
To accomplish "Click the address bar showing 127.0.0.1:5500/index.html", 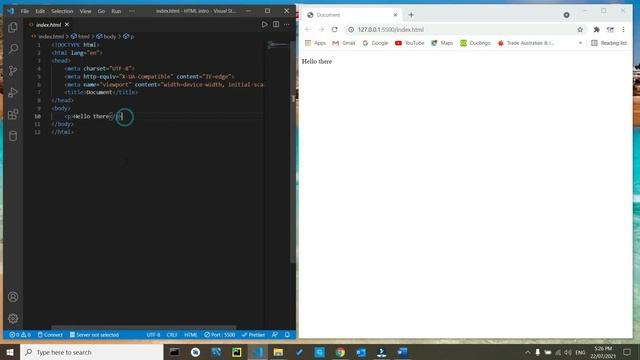I will [465, 29].
